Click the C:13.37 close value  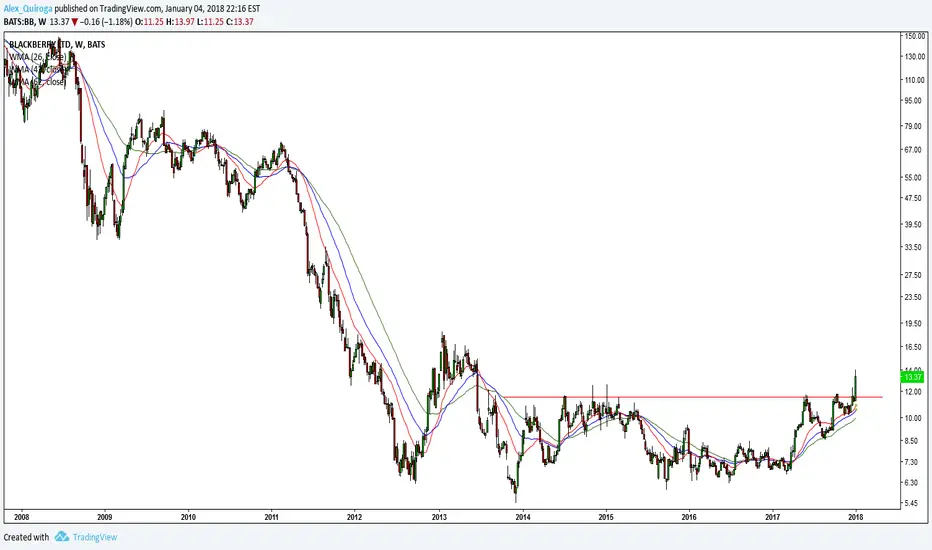tap(239, 22)
